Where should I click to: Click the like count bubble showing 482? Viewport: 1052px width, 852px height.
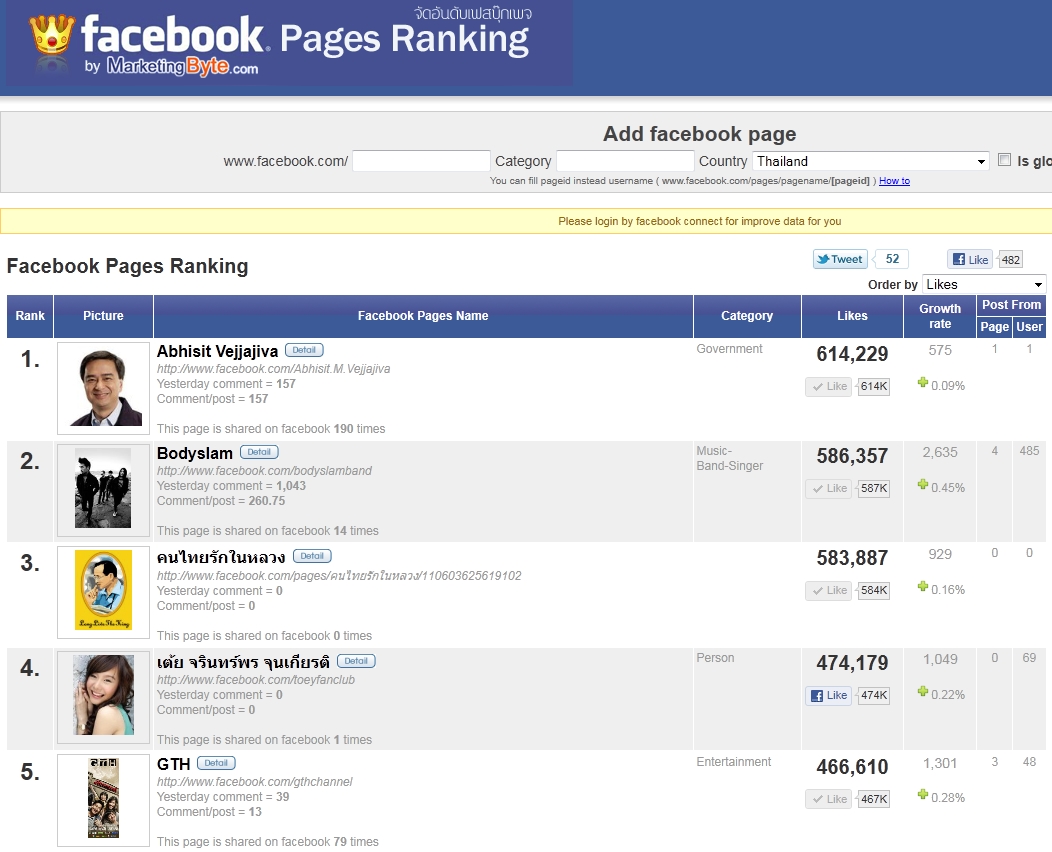1010,260
